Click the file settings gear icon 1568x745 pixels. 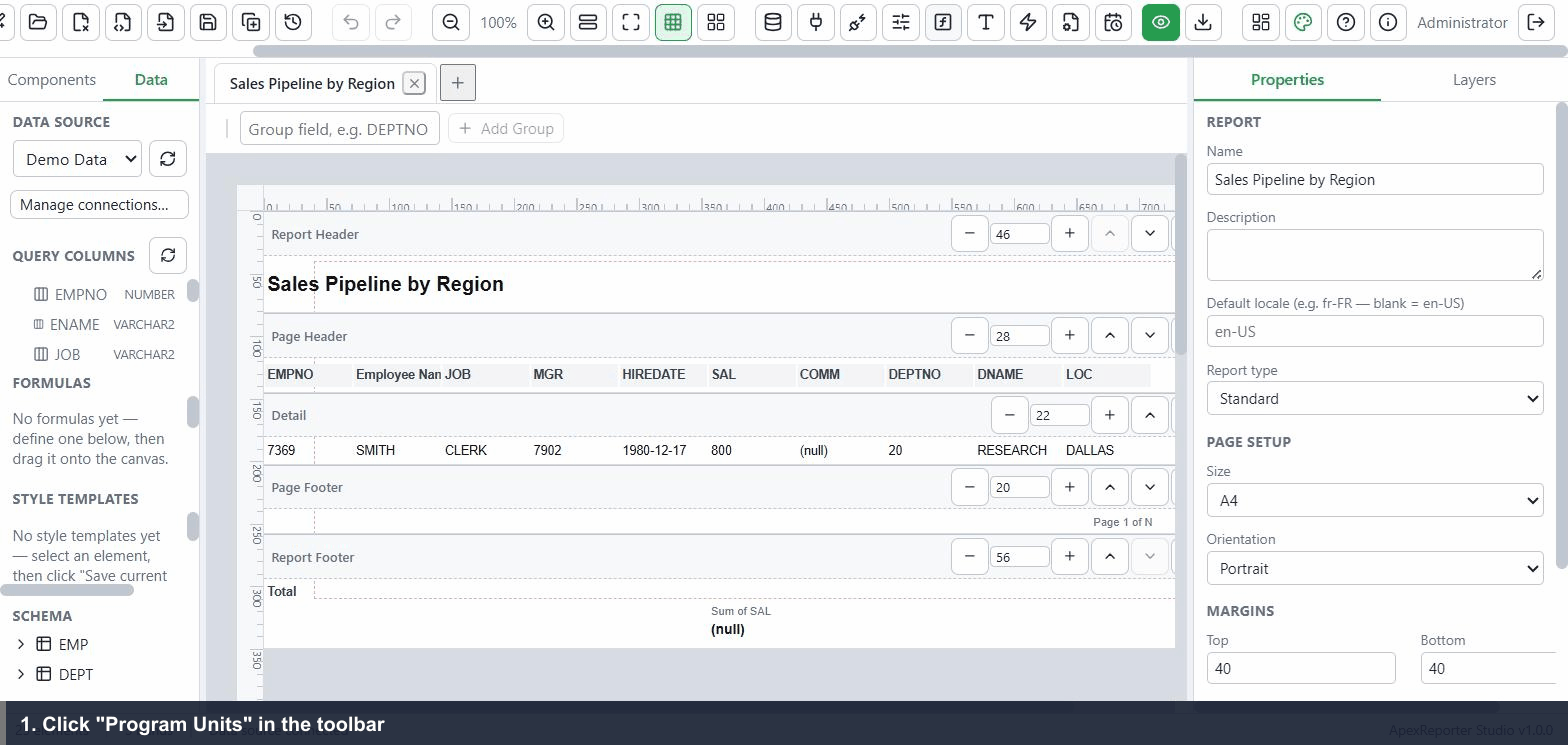[x=1071, y=22]
